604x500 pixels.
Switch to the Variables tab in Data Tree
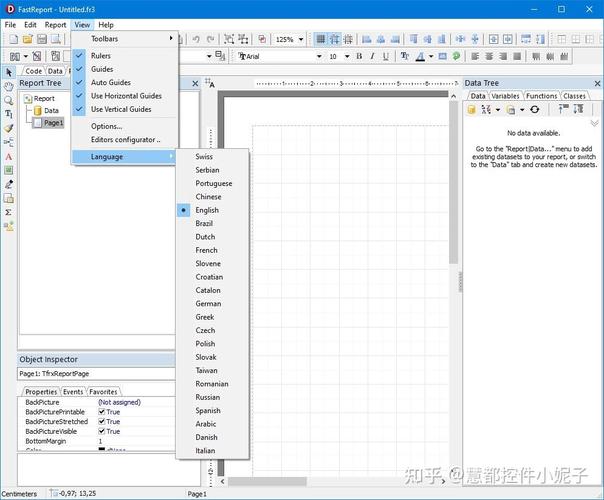[505, 96]
